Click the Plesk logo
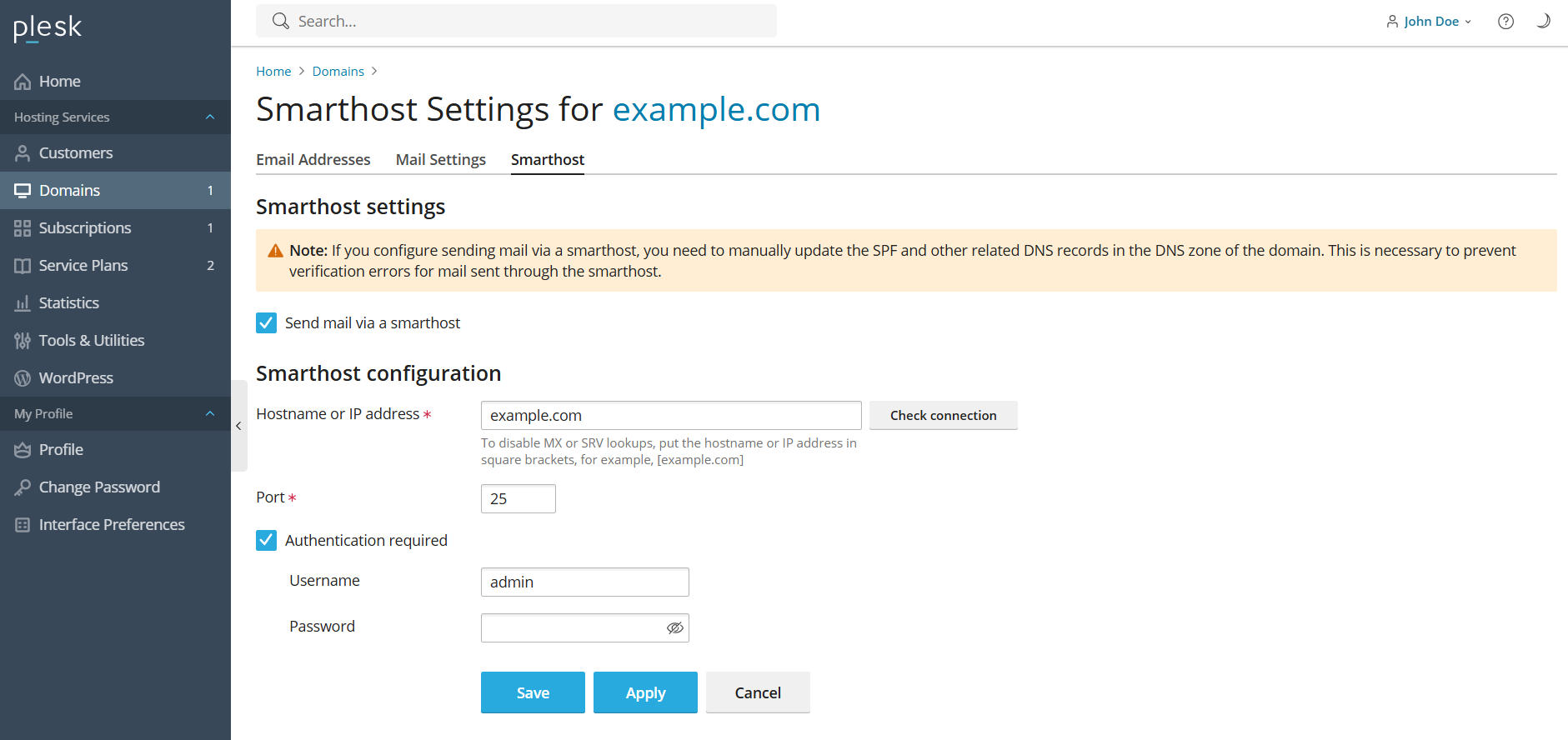This screenshot has height=740, width=1568. point(48,27)
